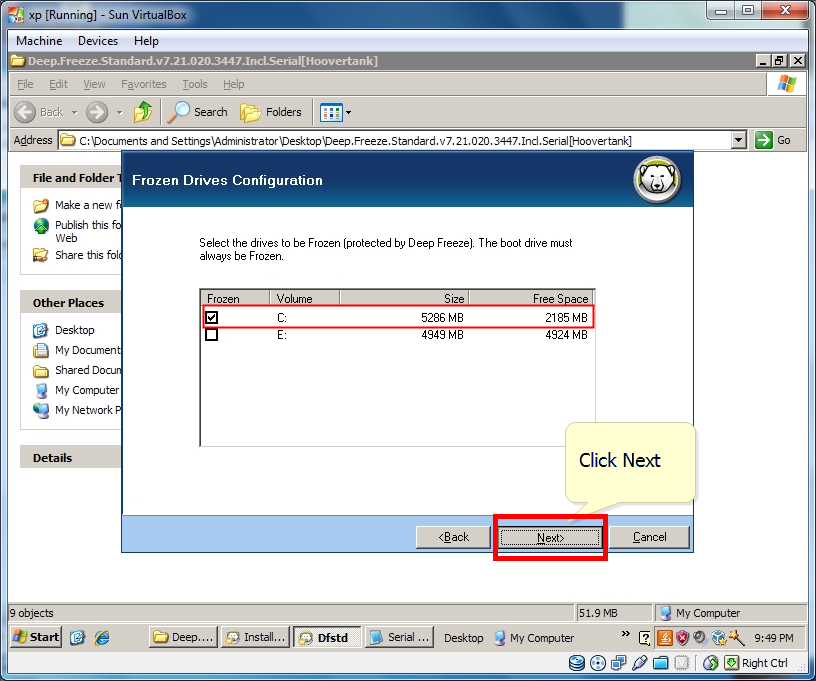Open the Explorer Tools menu
Viewport: 816px width, 681px height.
click(x=195, y=84)
